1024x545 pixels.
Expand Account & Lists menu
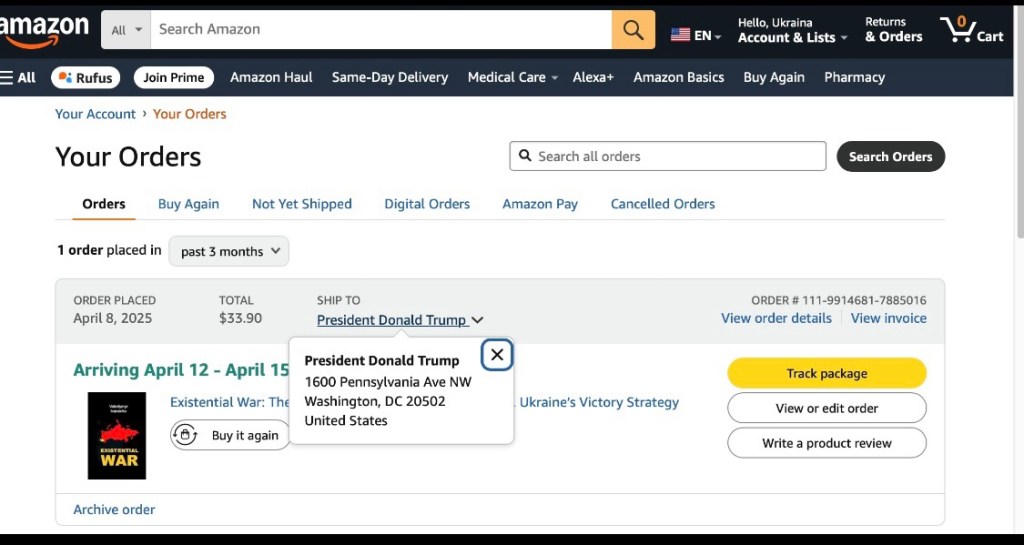tap(792, 38)
